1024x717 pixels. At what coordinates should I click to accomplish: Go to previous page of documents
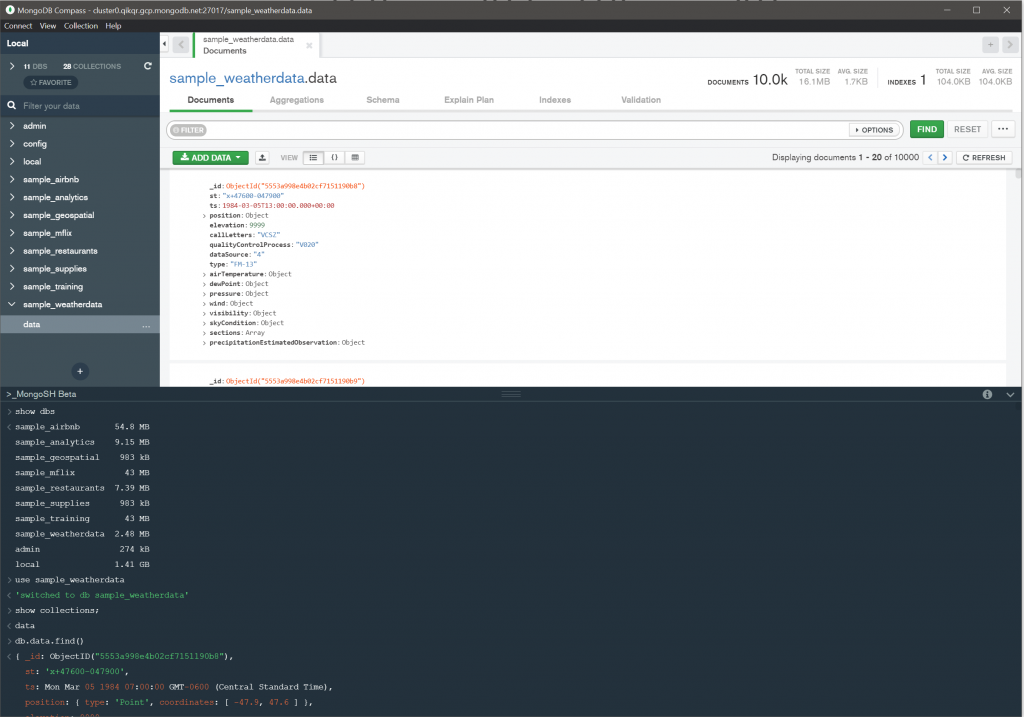pyautogui.click(x=930, y=157)
